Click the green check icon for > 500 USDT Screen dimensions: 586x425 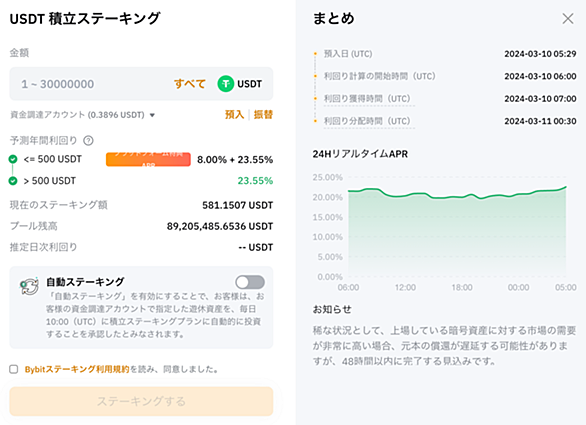click(x=13, y=181)
